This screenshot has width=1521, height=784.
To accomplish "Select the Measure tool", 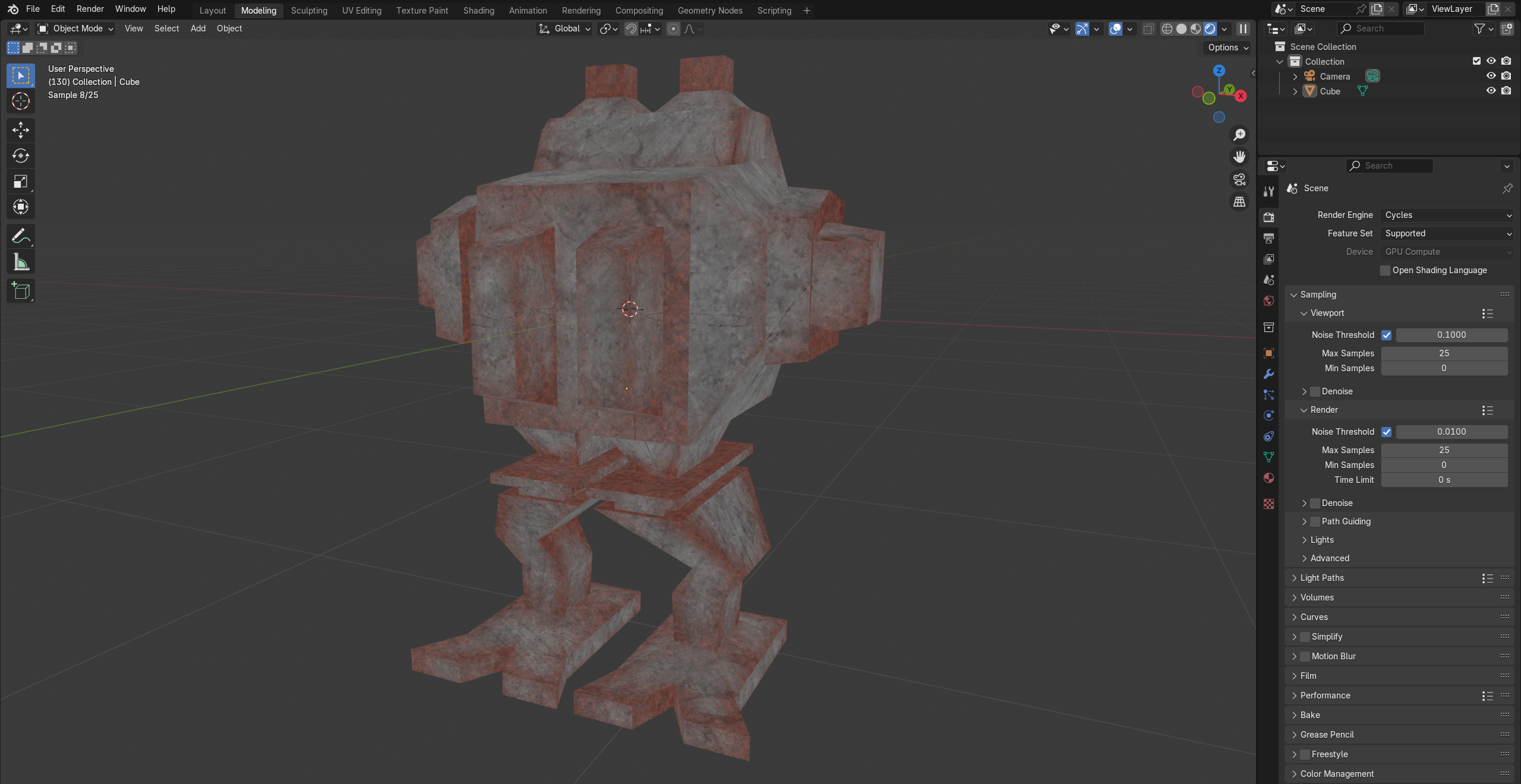I will tap(21, 261).
